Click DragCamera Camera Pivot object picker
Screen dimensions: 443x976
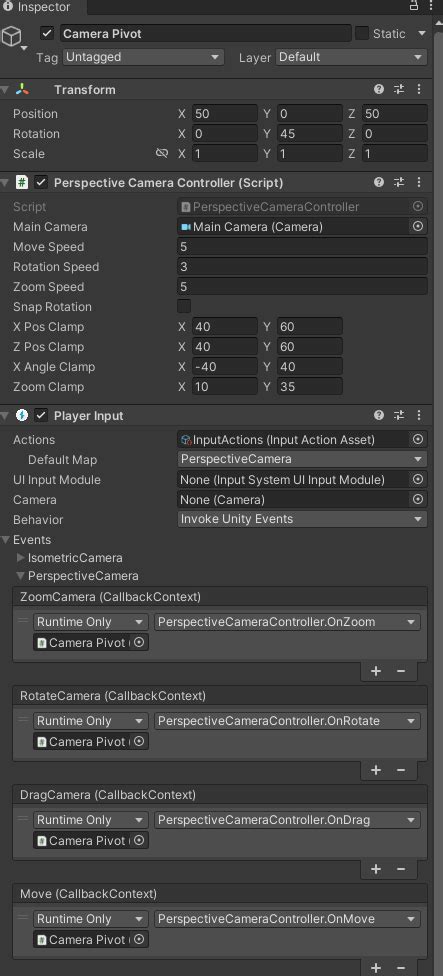139,840
